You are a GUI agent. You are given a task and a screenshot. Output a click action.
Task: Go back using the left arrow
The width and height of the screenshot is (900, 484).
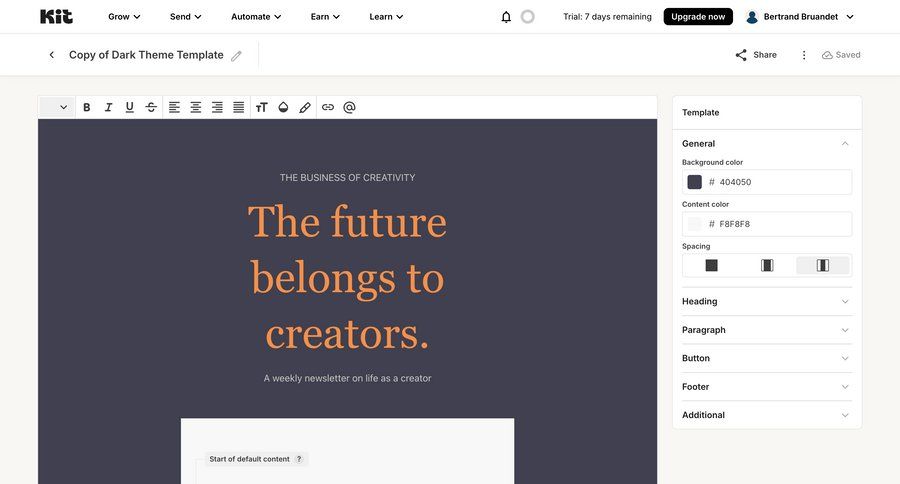[x=52, y=55]
